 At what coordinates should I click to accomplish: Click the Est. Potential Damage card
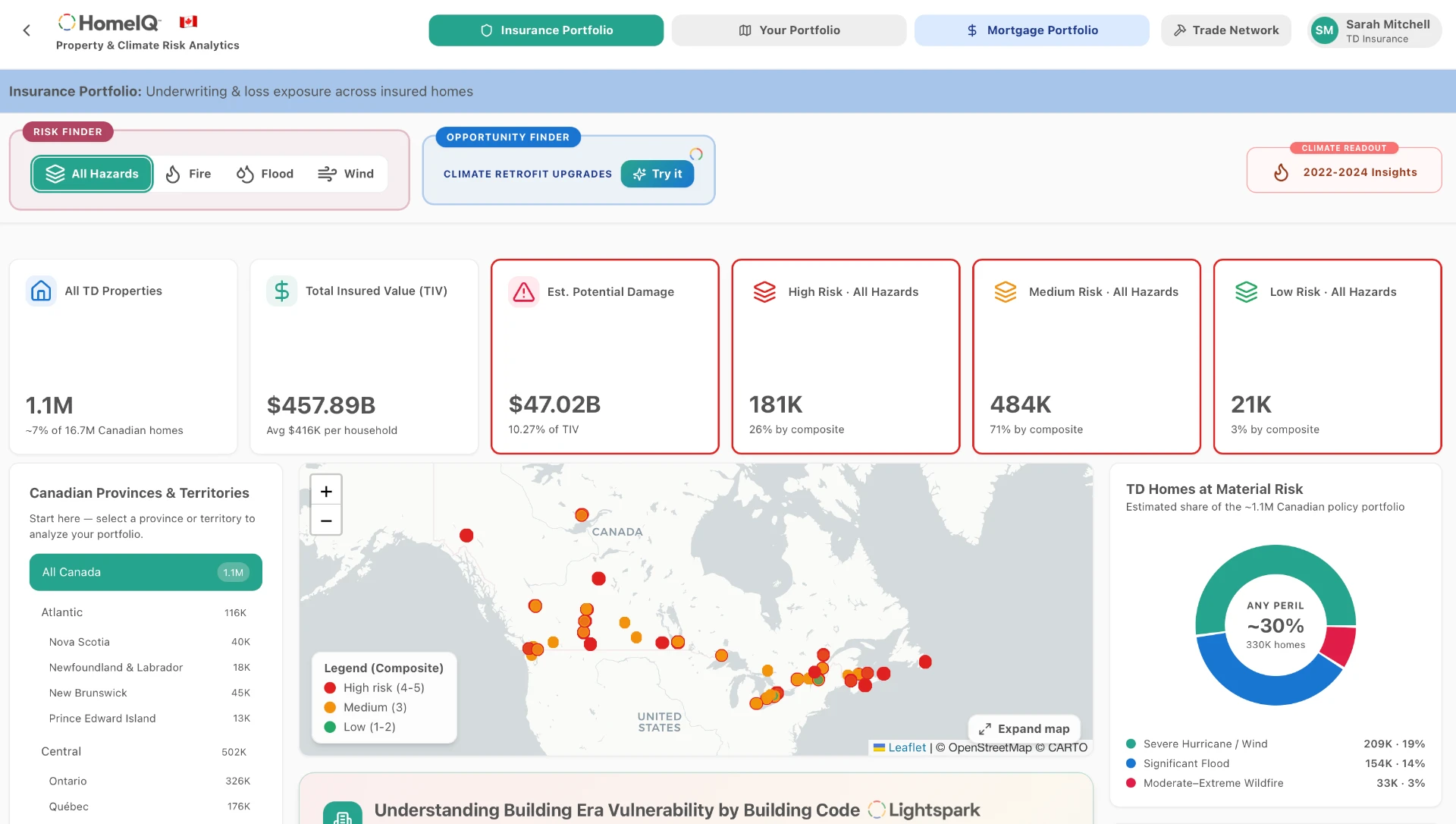(605, 357)
